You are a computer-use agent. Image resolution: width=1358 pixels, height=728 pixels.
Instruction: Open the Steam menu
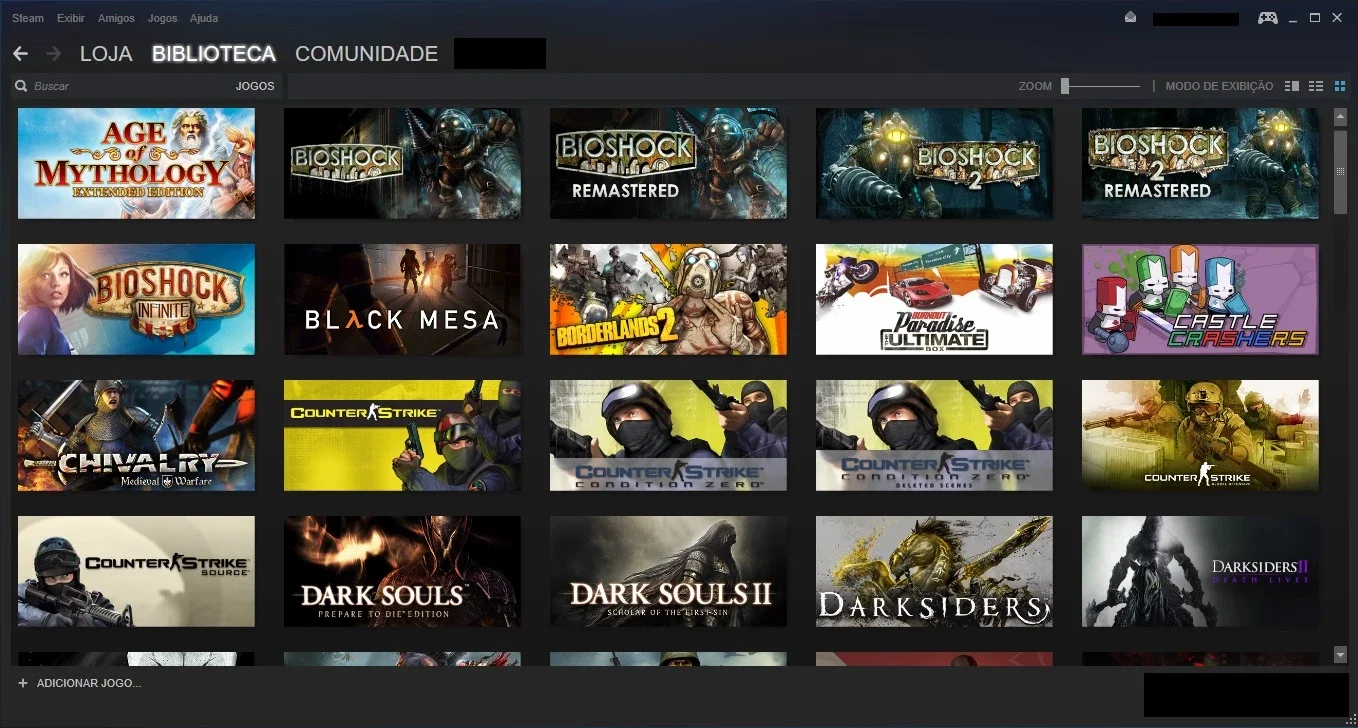coord(28,18)
